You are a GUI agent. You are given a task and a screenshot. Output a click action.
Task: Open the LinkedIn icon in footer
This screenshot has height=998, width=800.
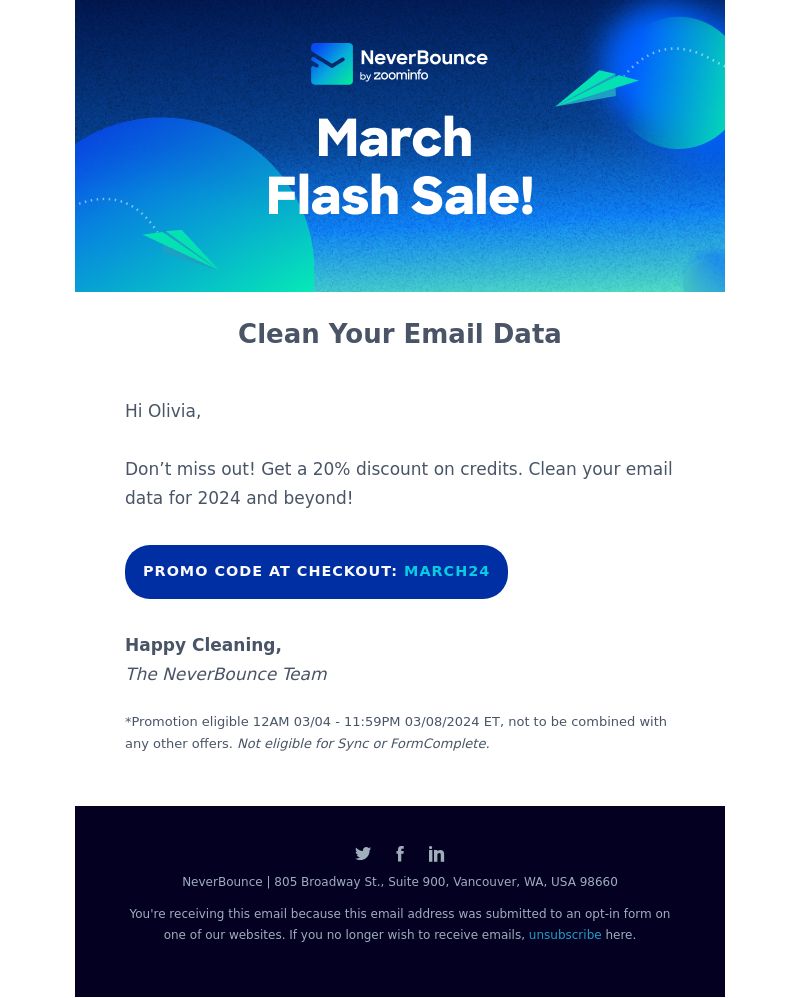click(436, 854)
